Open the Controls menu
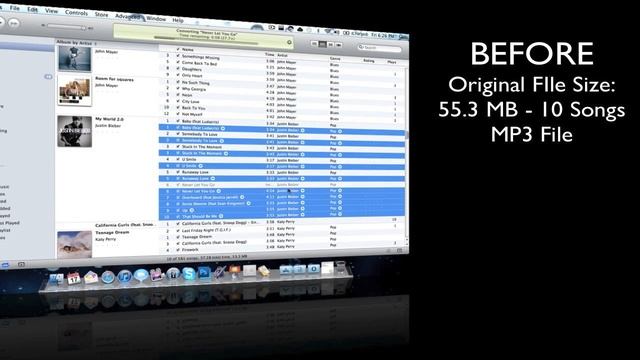Viewport: 640px width, 360px height. (76, 13)
